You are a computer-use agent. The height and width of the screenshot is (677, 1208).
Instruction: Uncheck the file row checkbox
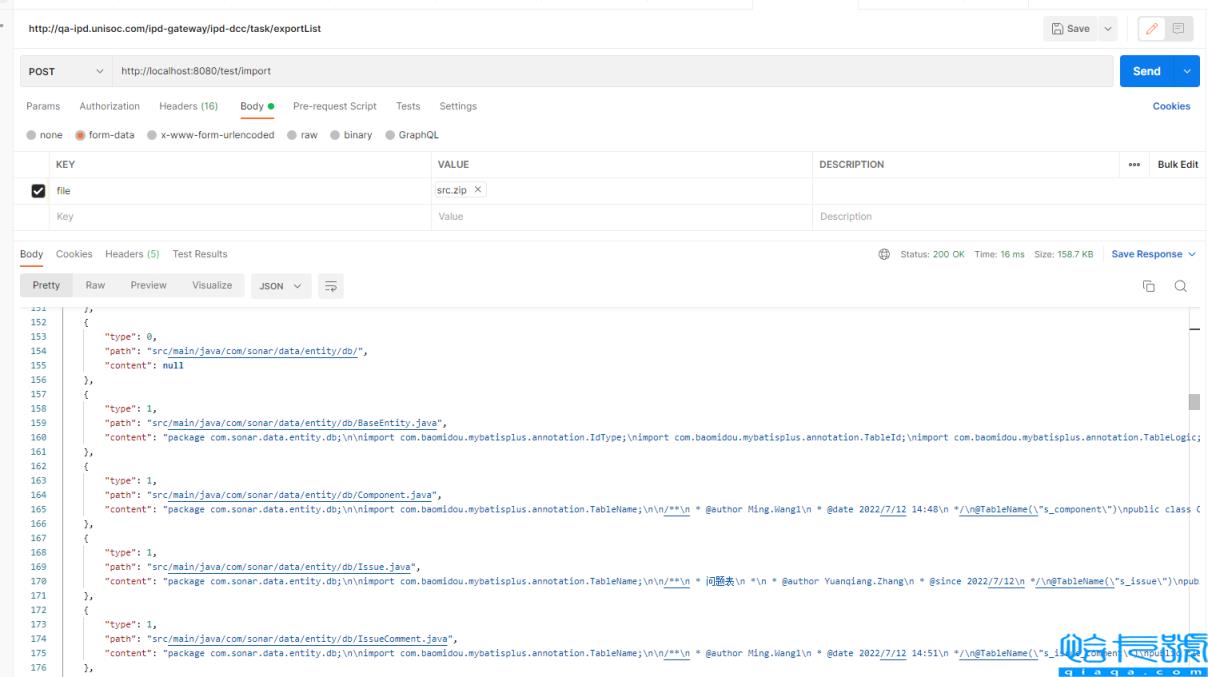pyautogui.click(x=39, y=191)
